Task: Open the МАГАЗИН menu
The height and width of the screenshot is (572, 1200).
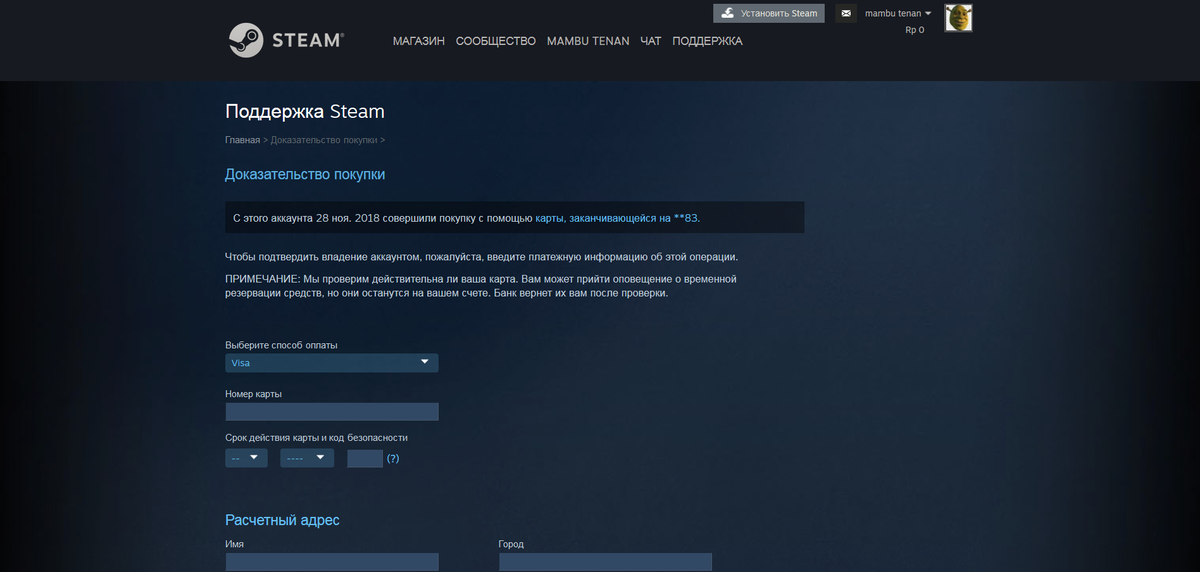Action: pos(419,41)
